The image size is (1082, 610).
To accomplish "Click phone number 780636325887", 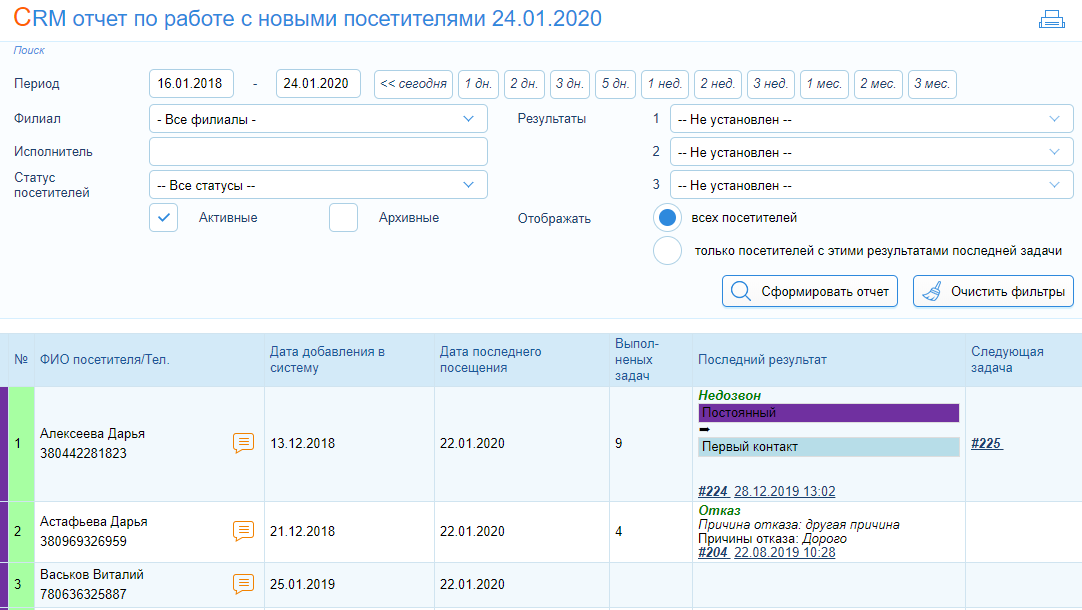I will [x=83, y=594].
